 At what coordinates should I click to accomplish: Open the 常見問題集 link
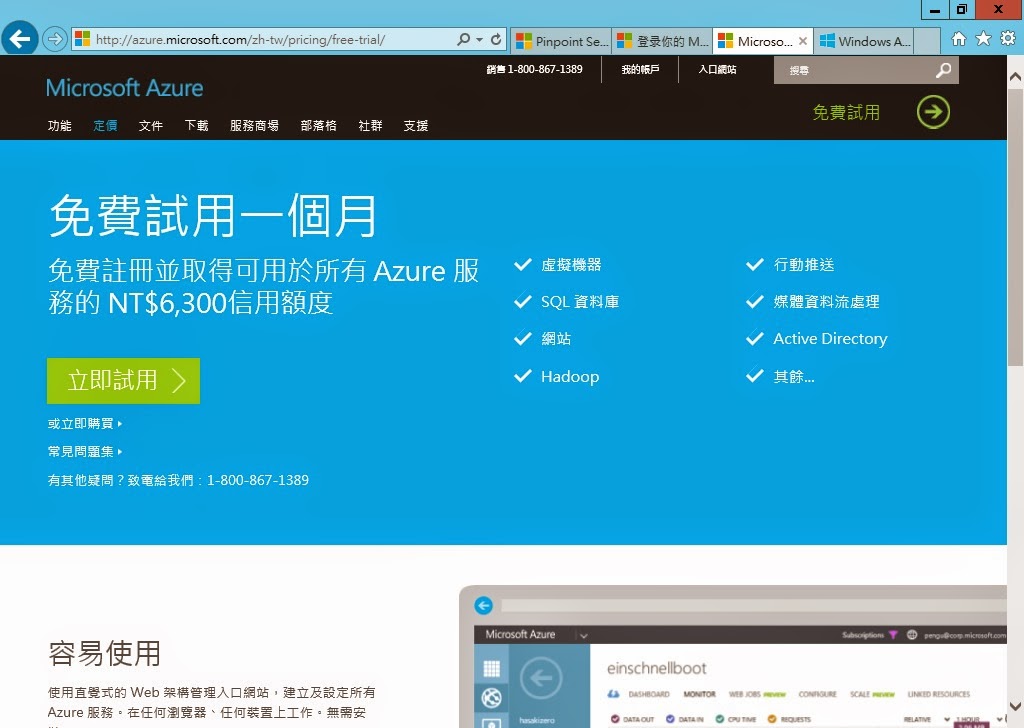(85, 452)
